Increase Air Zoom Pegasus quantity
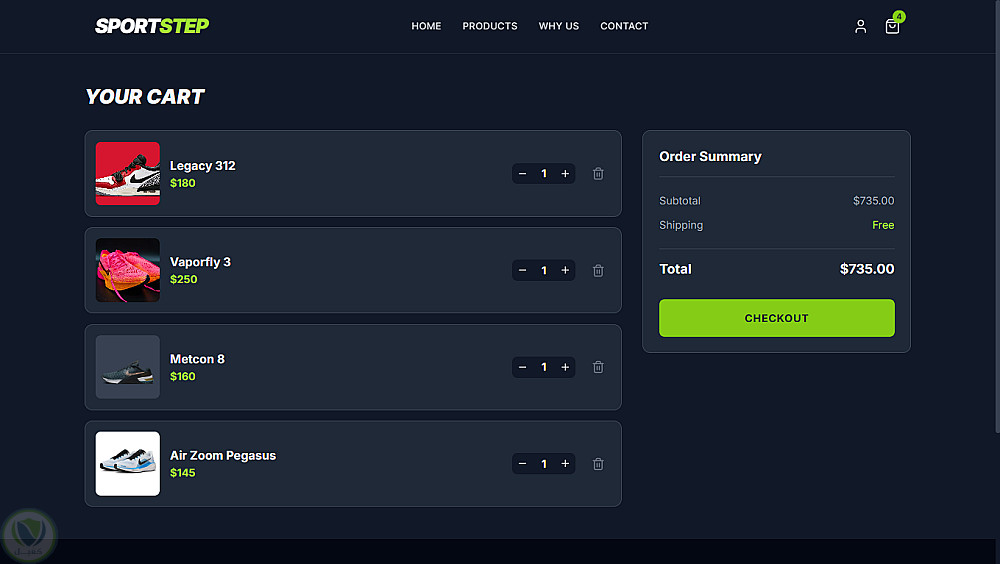Screen dimensions: 1000x564 [x=565, y=464]
